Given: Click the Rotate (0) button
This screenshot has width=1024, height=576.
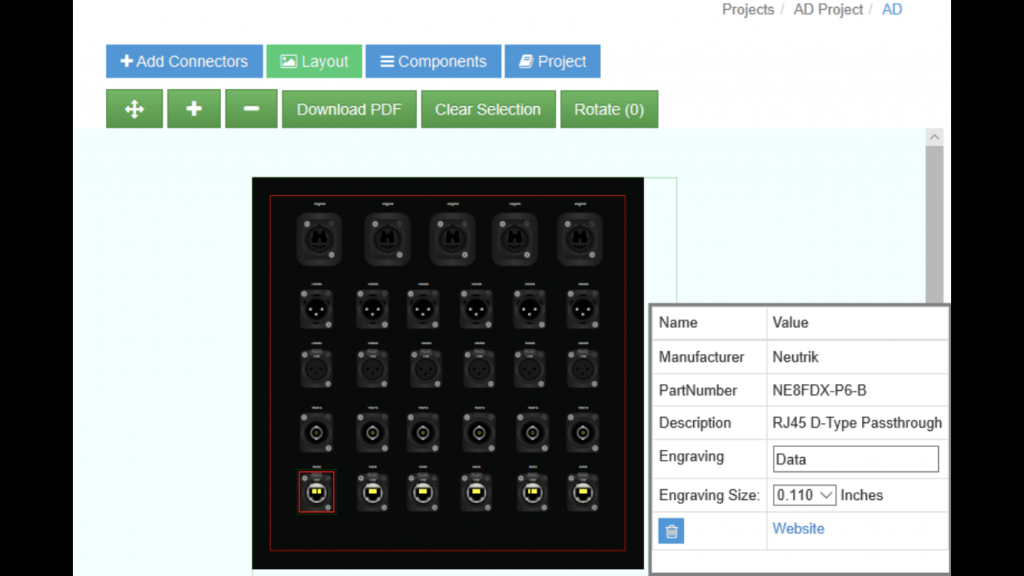Looking at the screenshot, I should 609,108.
